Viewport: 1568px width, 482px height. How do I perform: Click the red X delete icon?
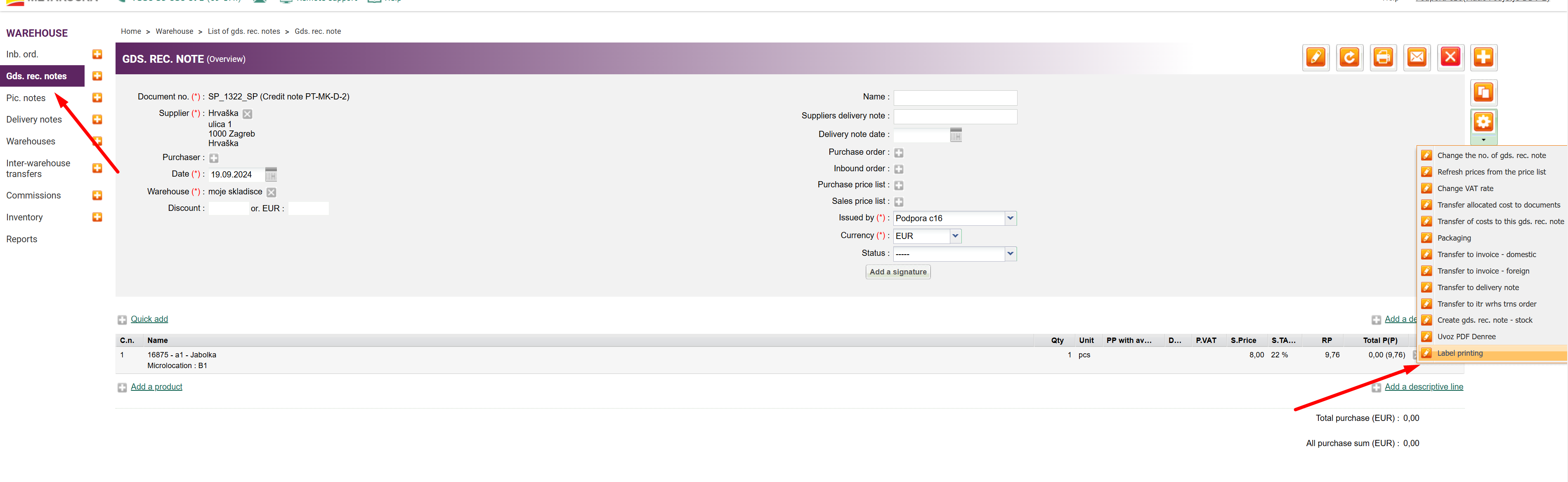coord(1450,58)
